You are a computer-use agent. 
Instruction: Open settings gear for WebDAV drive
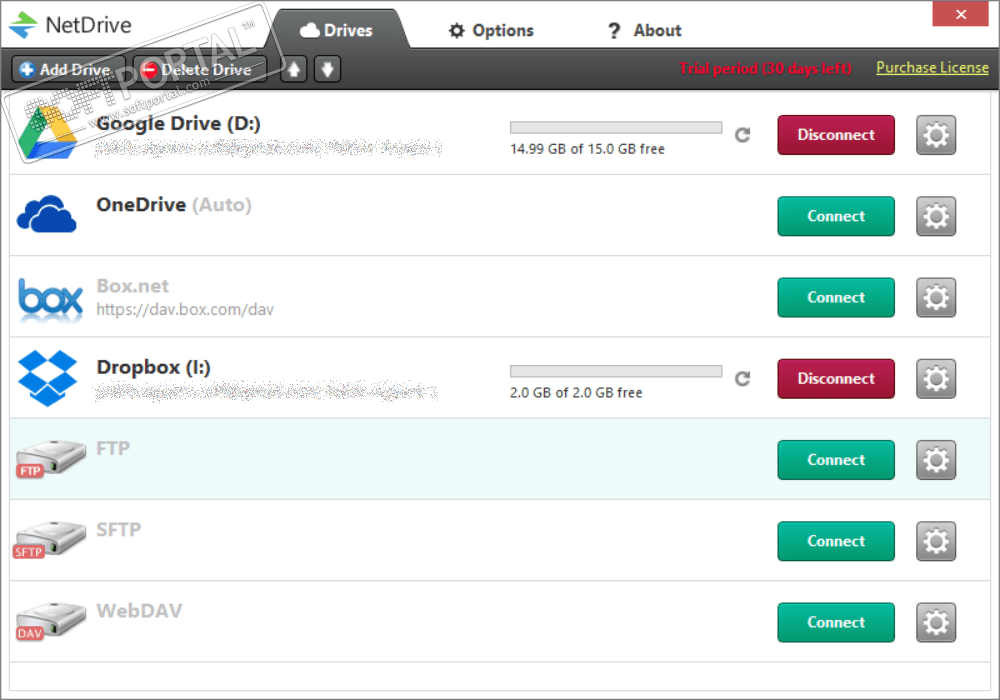tap(936, 622)
